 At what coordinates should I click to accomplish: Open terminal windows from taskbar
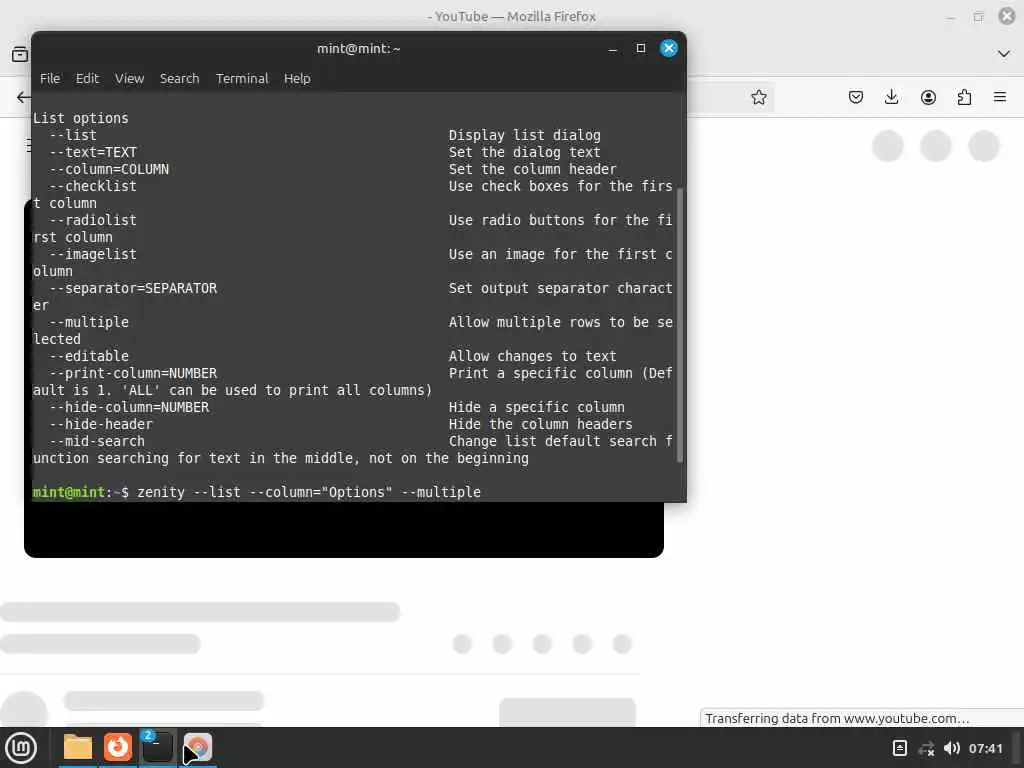tap(157, 747)
